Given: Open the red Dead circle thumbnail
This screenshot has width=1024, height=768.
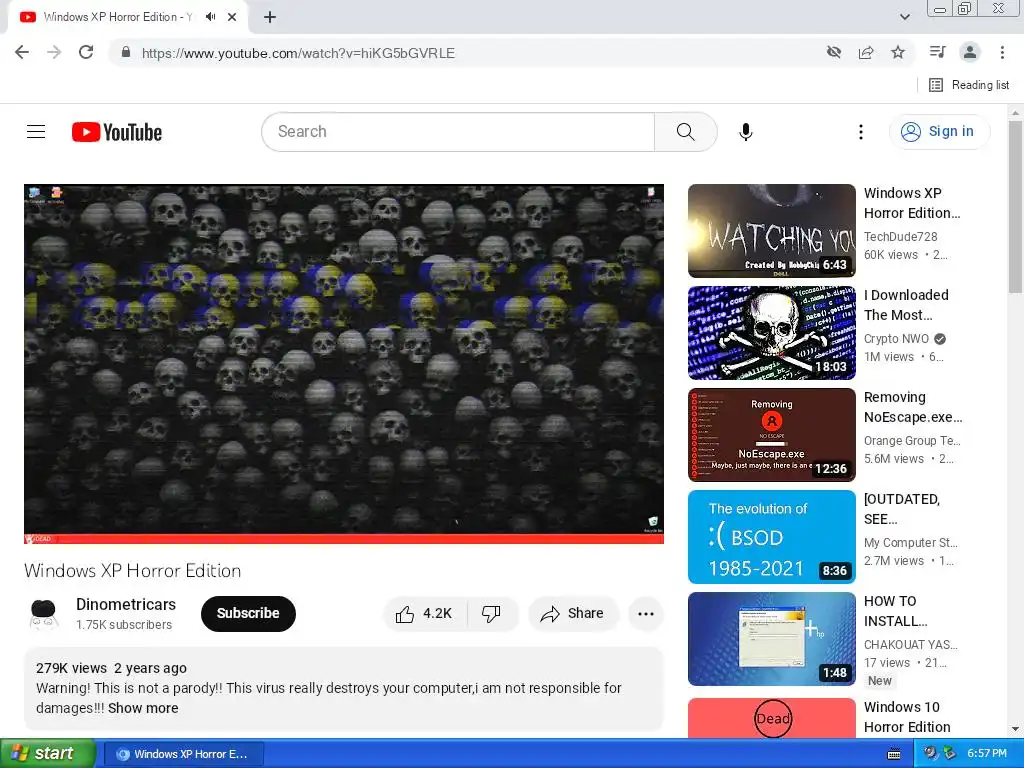Looking at the screenshot, I should 771,718.
